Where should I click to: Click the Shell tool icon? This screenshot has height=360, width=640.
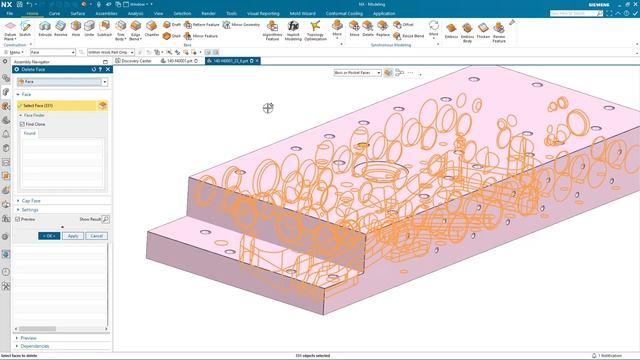click(x=172, y=36)
